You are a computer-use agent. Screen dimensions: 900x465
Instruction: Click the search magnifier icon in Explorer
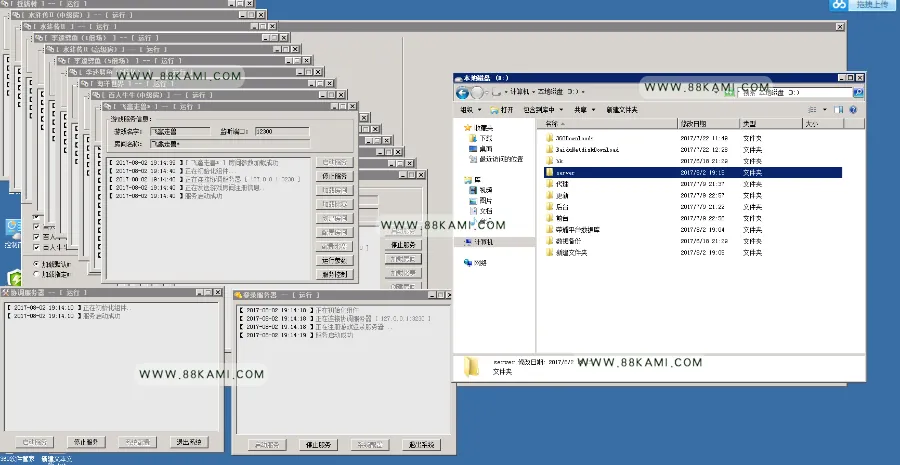(858, 92)
